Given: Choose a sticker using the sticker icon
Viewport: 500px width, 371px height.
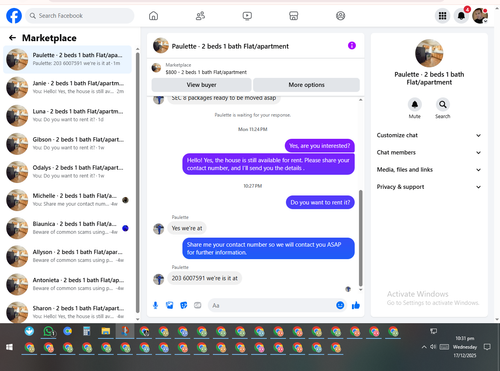Looking at the screenshot, I should coord(184,305).
